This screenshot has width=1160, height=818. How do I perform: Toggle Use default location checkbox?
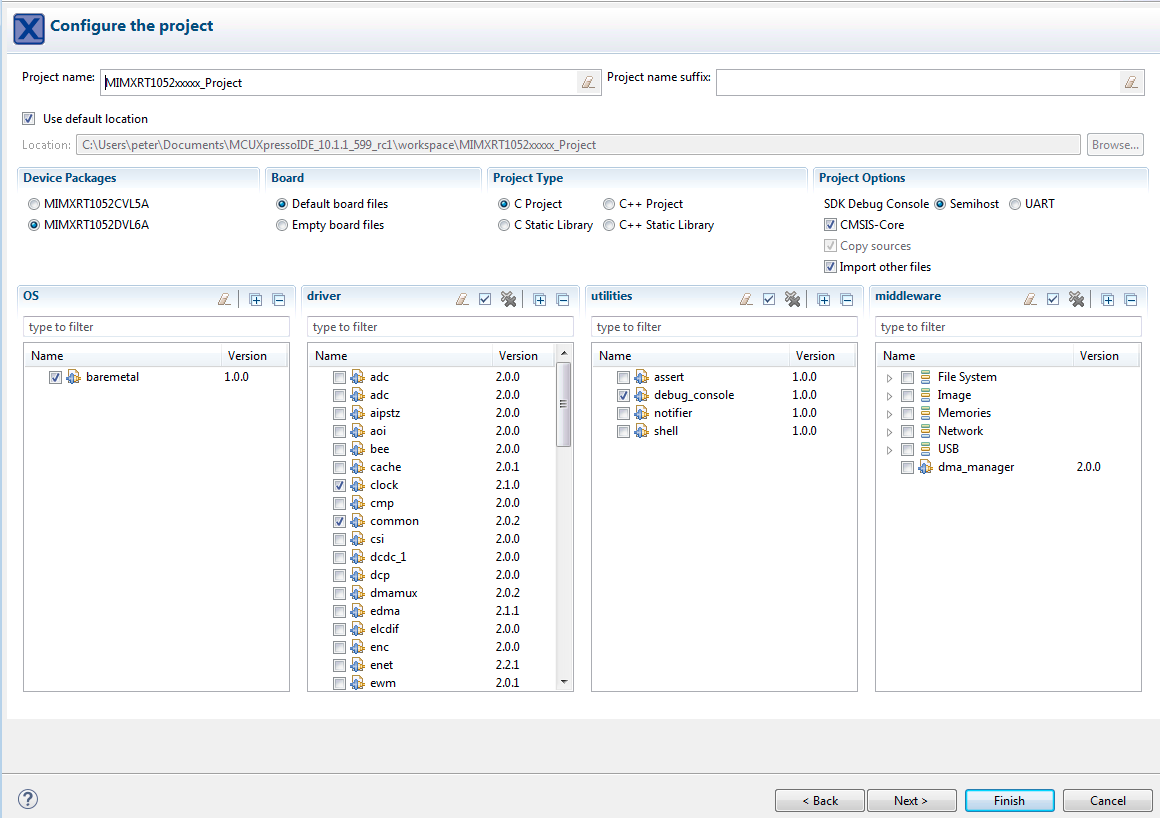[29, 119]
